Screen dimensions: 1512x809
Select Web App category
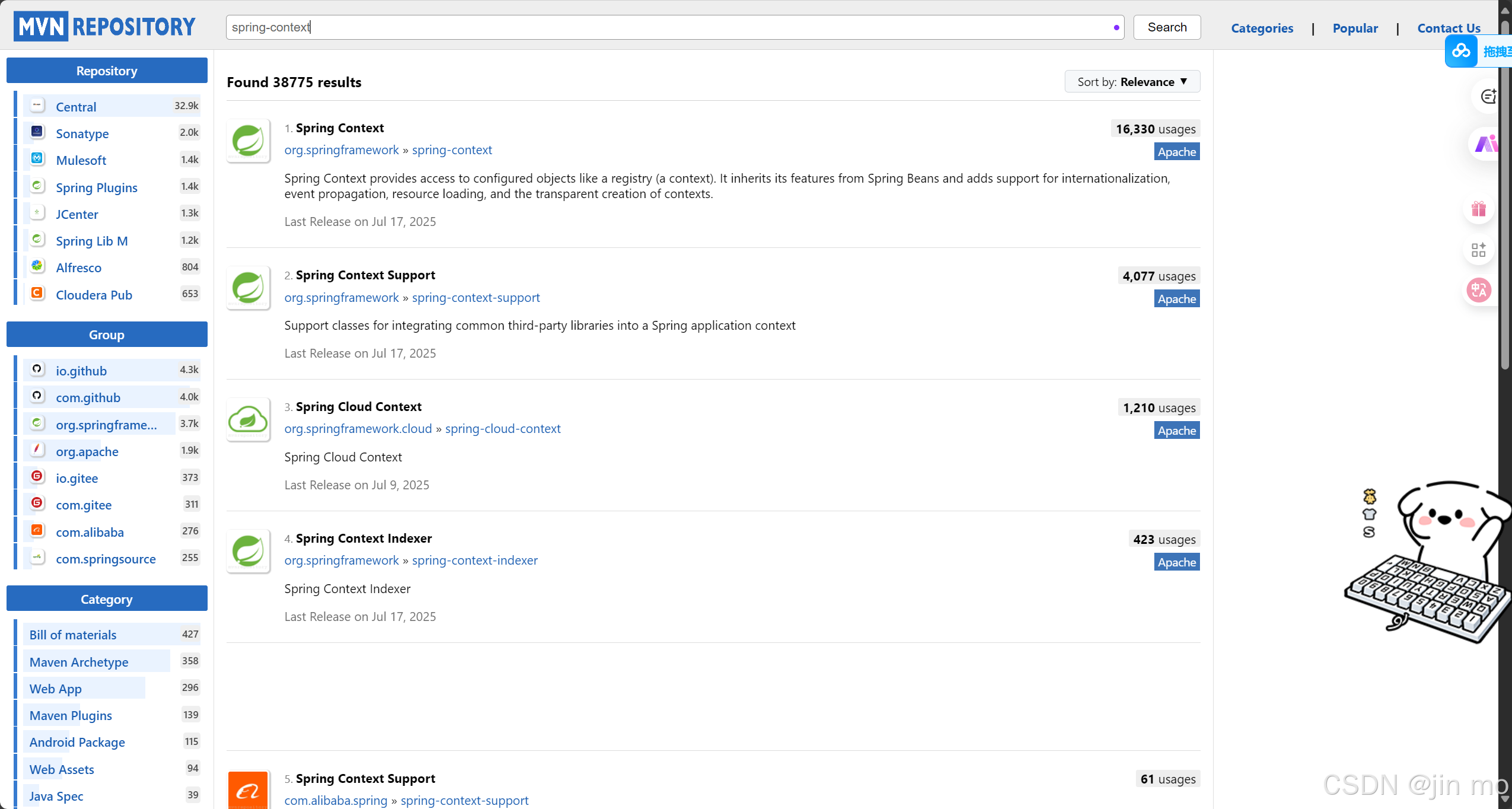coord(112,688)
